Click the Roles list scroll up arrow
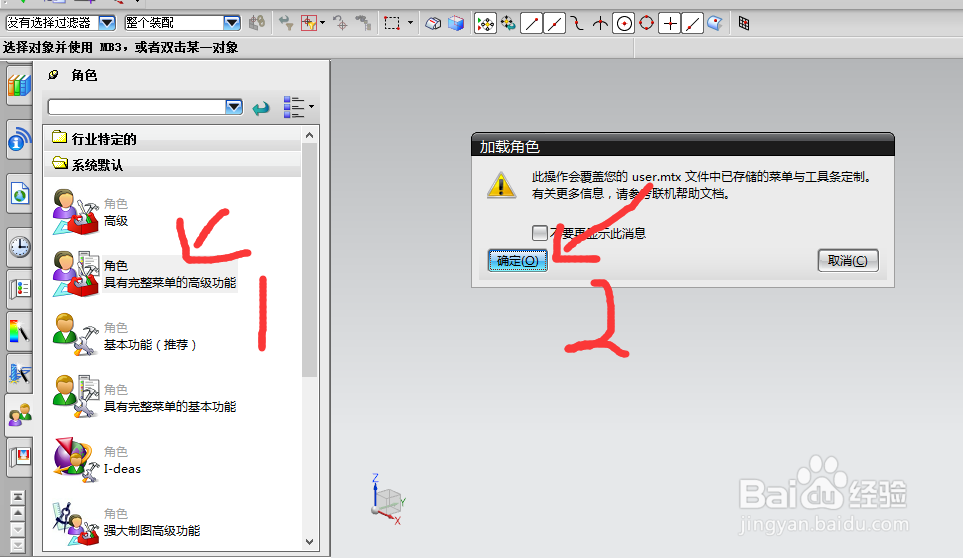Image resolution: width=963 pixels, height=558 pixels. click(x=310, y=135)
